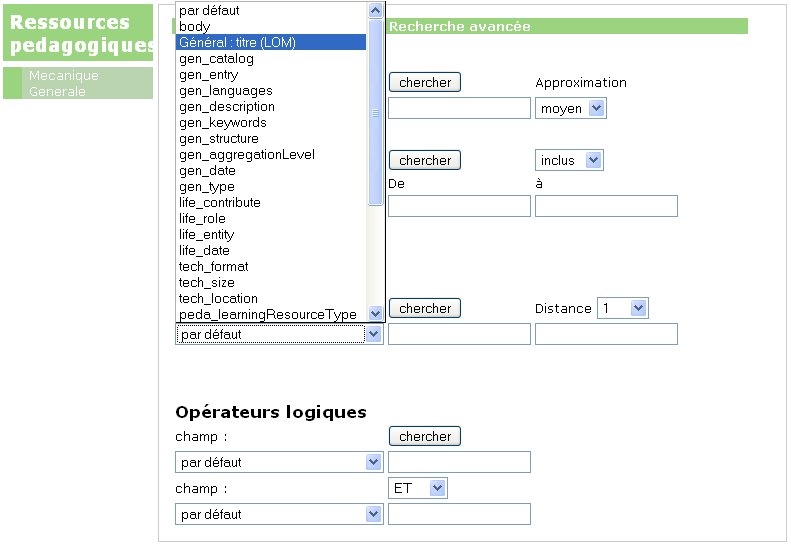Screen dimensions: 791x545
Task: Click the field list's scroll-down arrow
Action: pyautogui.click(x=376, y=314)
